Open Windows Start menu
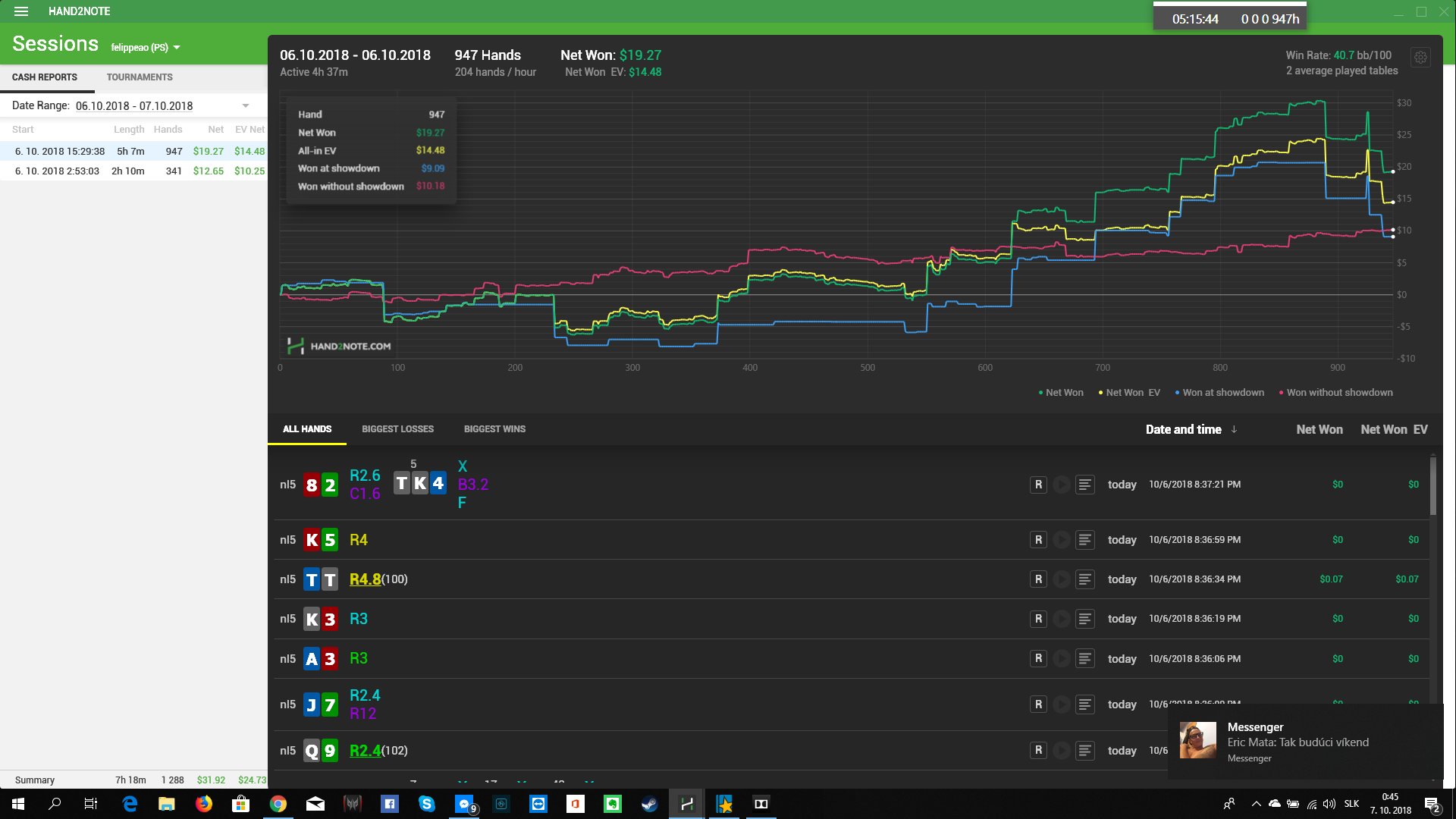The image size is (1456, 819). (x=18, y=804)
